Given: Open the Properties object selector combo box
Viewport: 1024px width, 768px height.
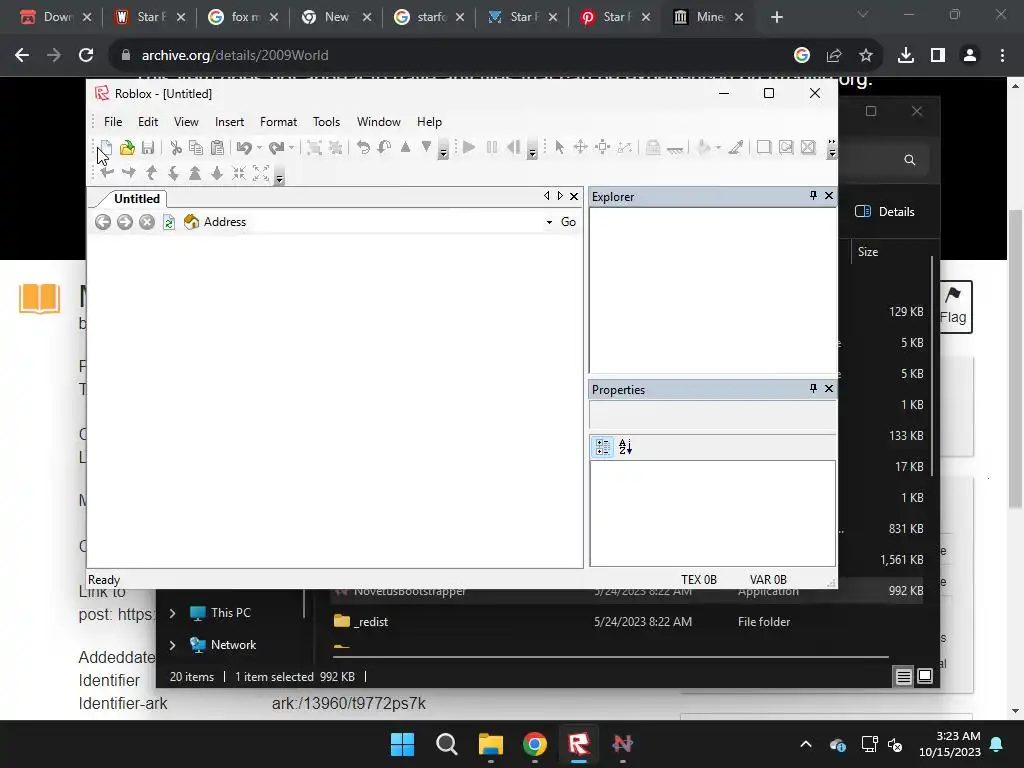Looking at the screenshot, I should point(712,415).
